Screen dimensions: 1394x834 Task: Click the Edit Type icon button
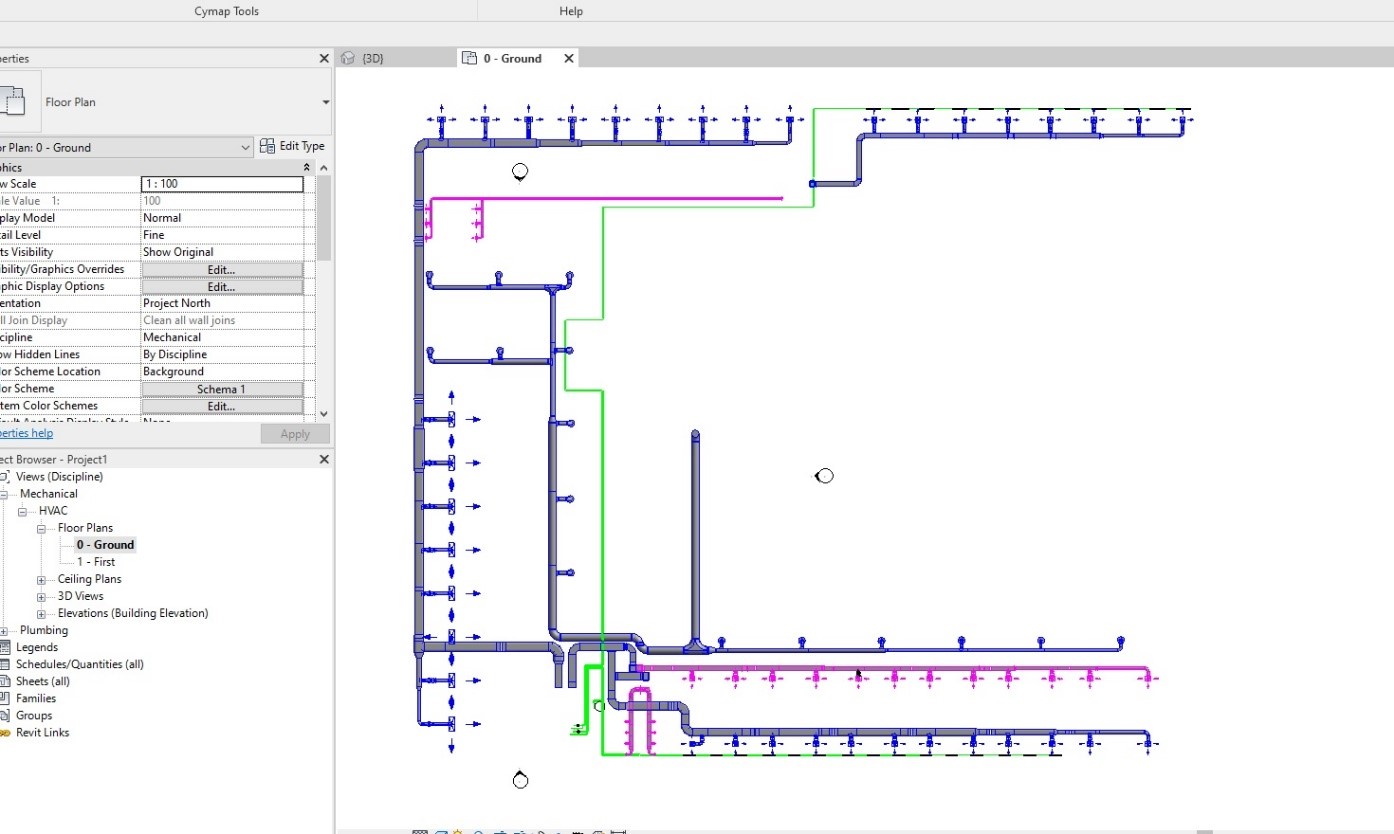[268, 146]
